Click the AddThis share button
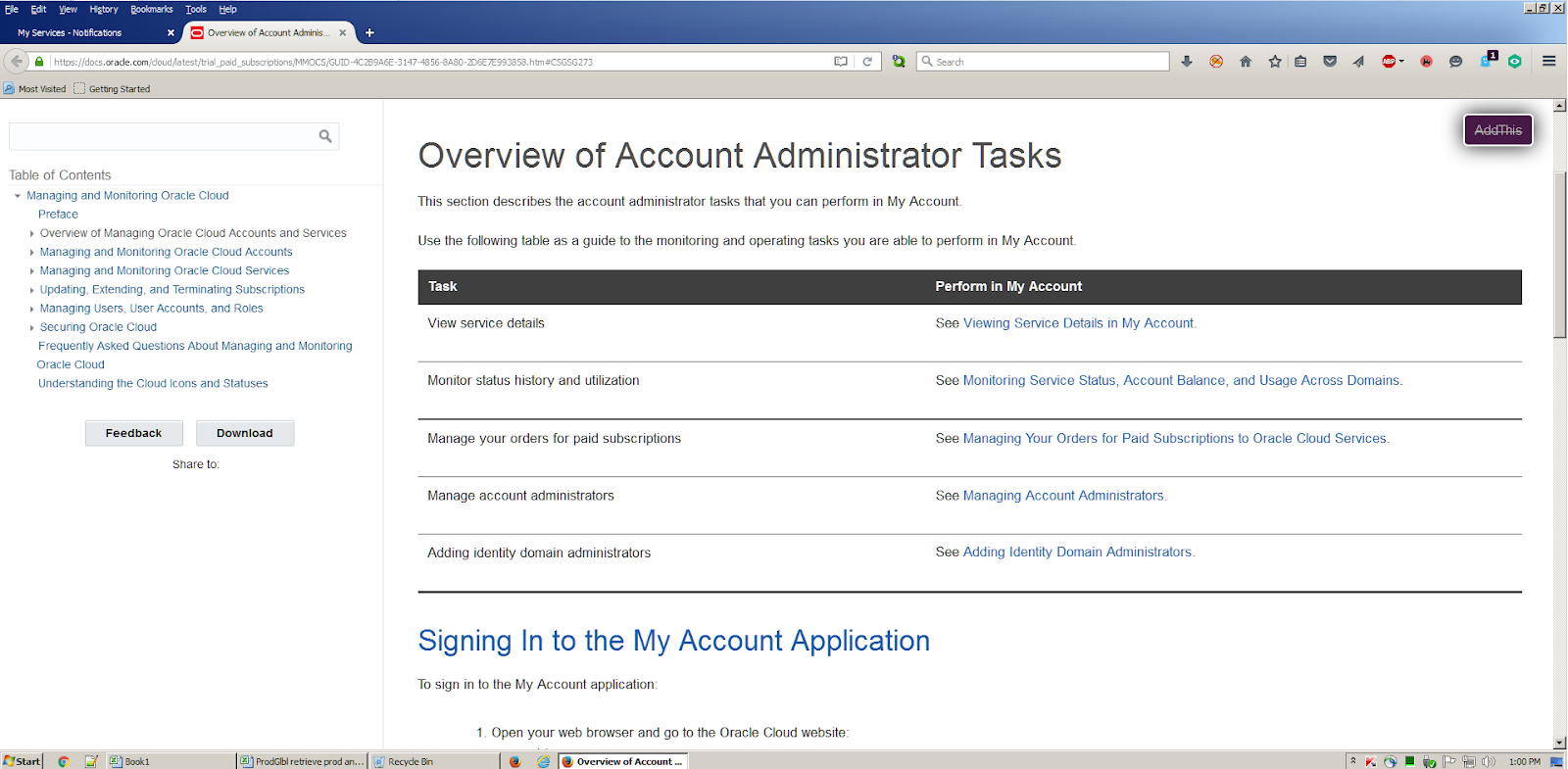 [1498, 130]
